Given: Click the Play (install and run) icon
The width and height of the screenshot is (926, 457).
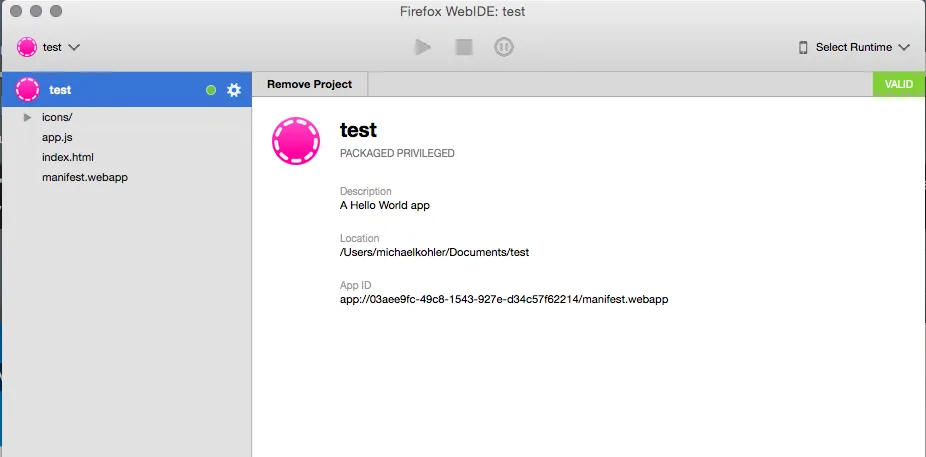Looking at the screenshot, I should (x=423, y=47).
